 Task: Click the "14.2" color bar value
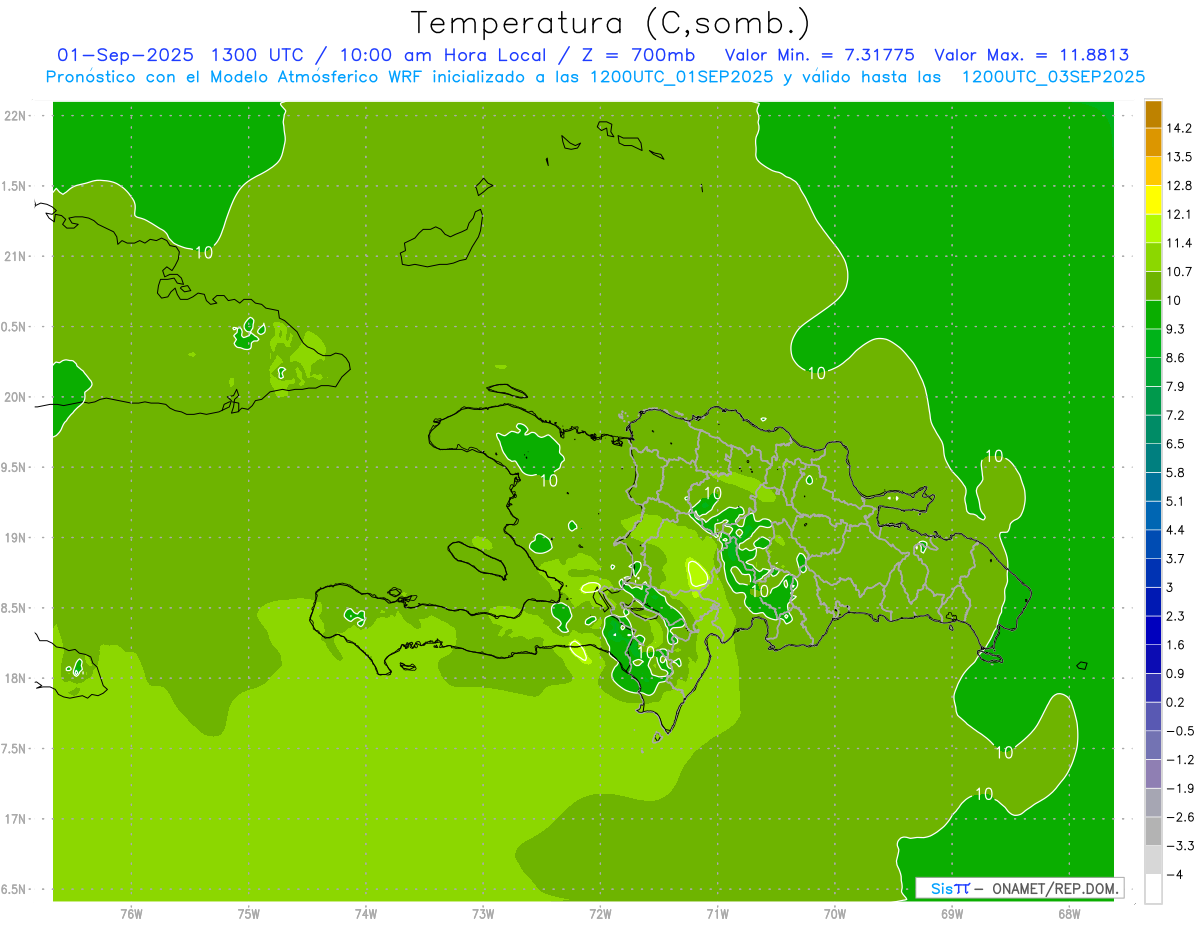coord(1180,128)
